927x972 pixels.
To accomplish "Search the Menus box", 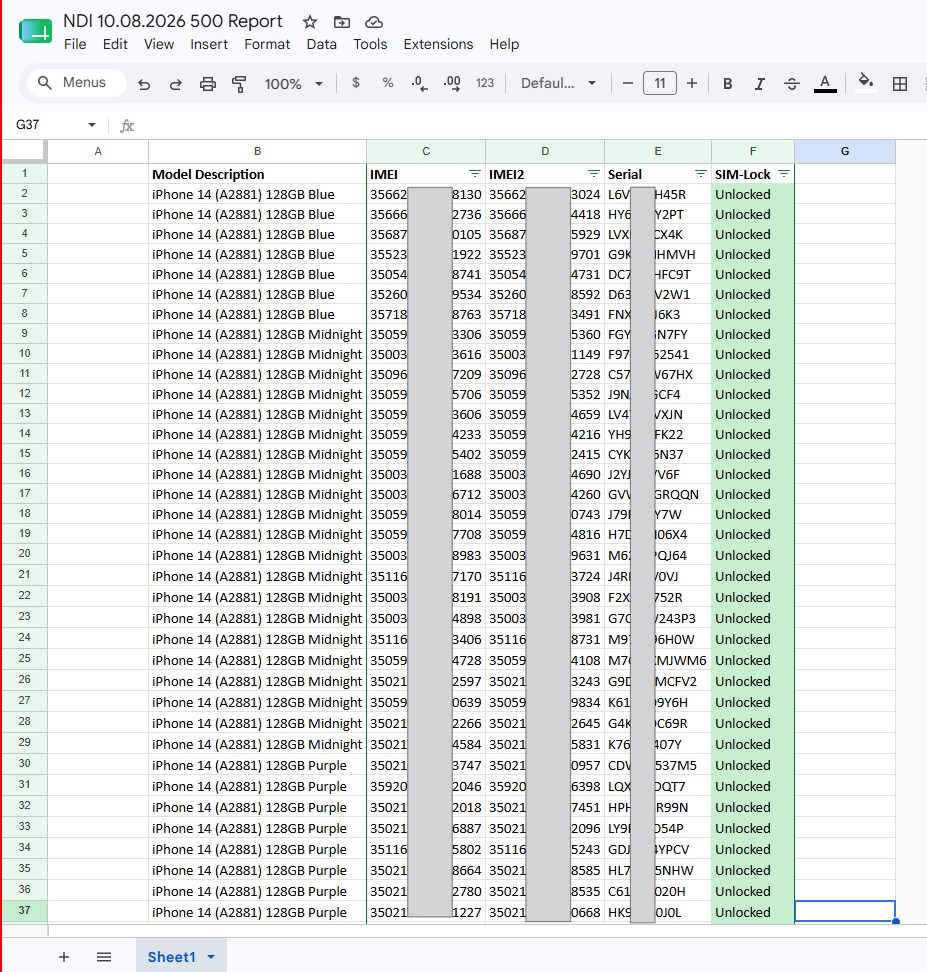I will point(77,83).
